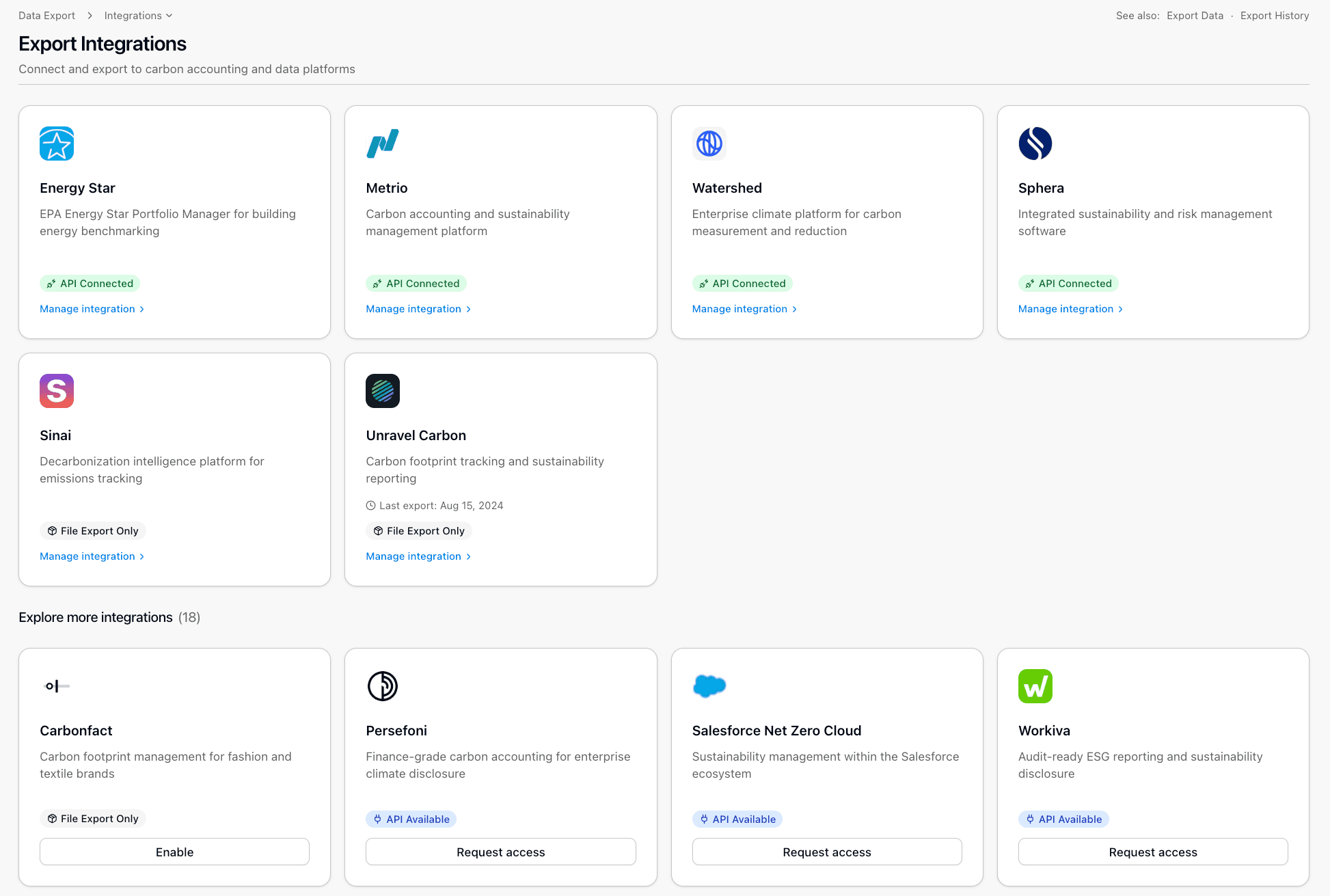Enable the Carbonfact integration

pos(174,852)
